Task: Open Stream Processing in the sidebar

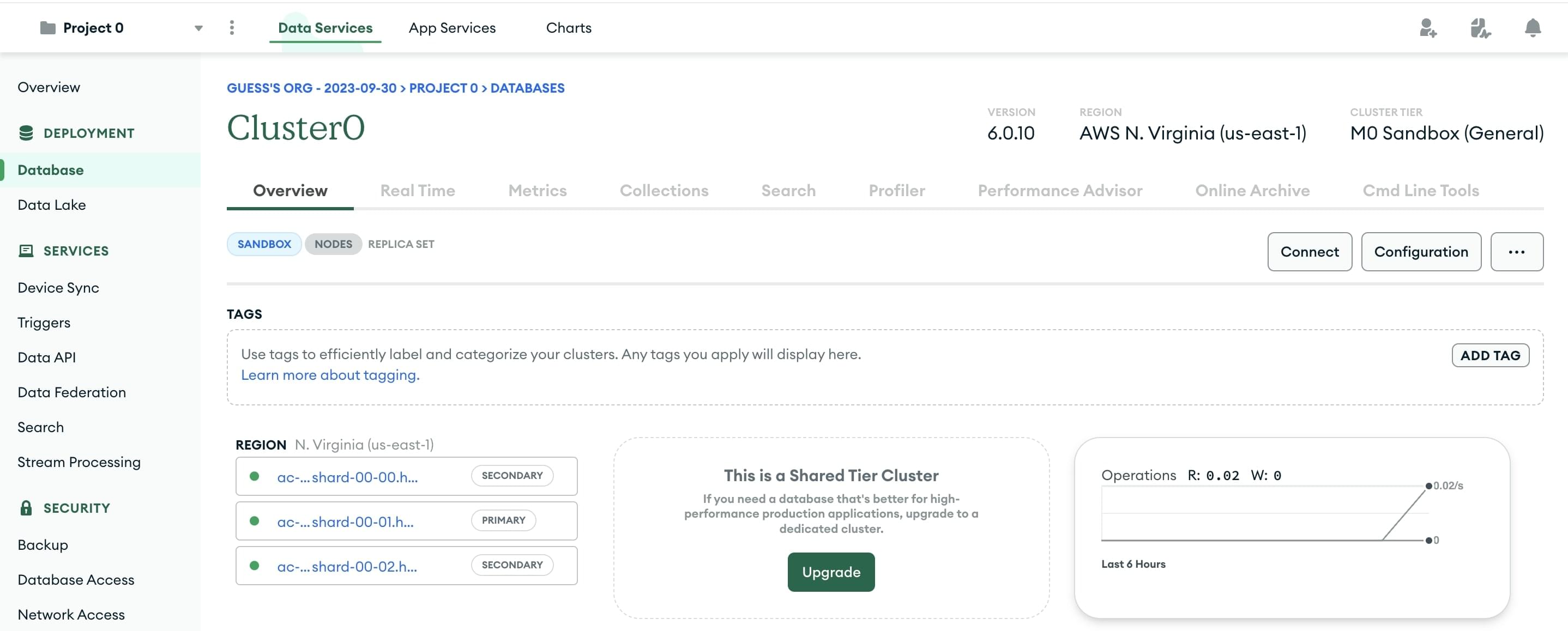Action: pos(79,463)
